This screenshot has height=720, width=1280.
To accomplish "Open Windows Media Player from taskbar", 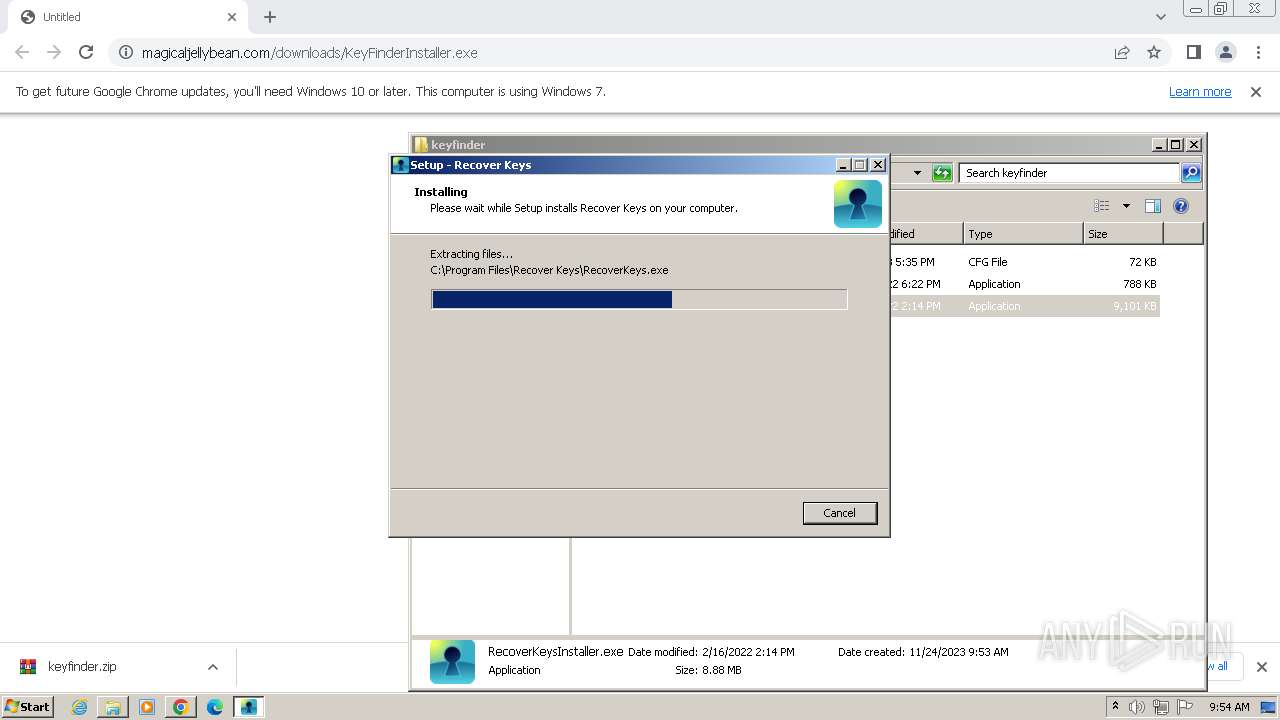I will 147,707.
